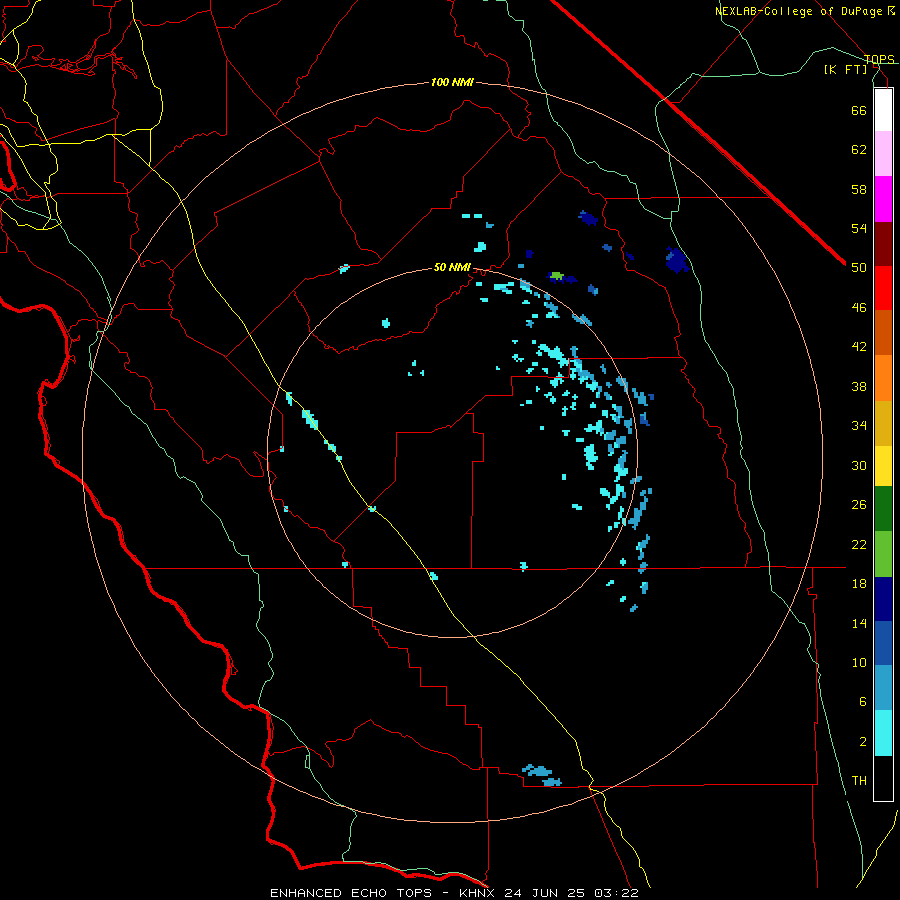Screen dimensions: 900x900
Task: Click the dark red legend swatch
Action: [x=883, y=244]
